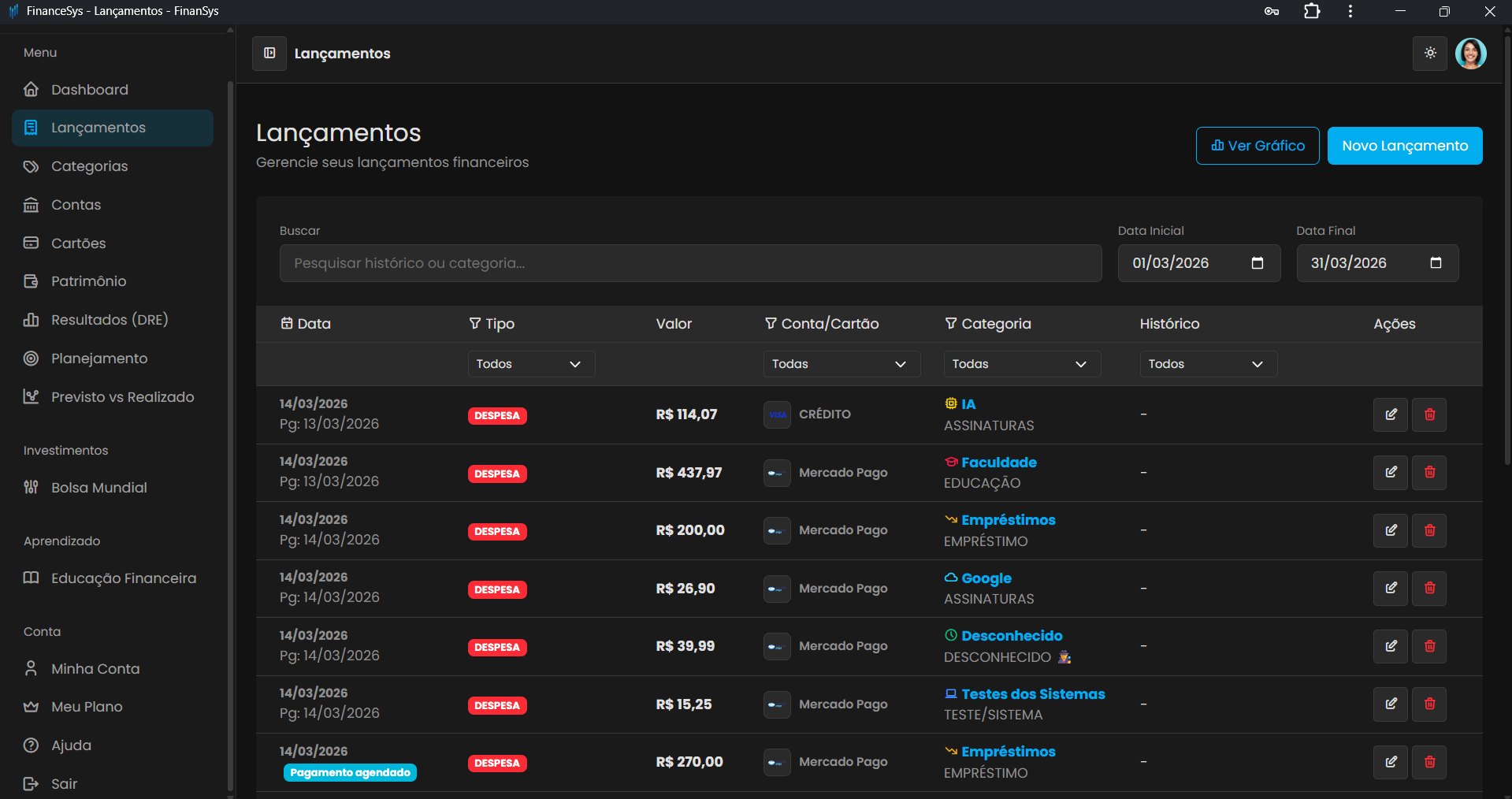The image size is (1512, 799).
Task: Edit the Testes dos Sistemas entry
Action: pos(1391,704)
